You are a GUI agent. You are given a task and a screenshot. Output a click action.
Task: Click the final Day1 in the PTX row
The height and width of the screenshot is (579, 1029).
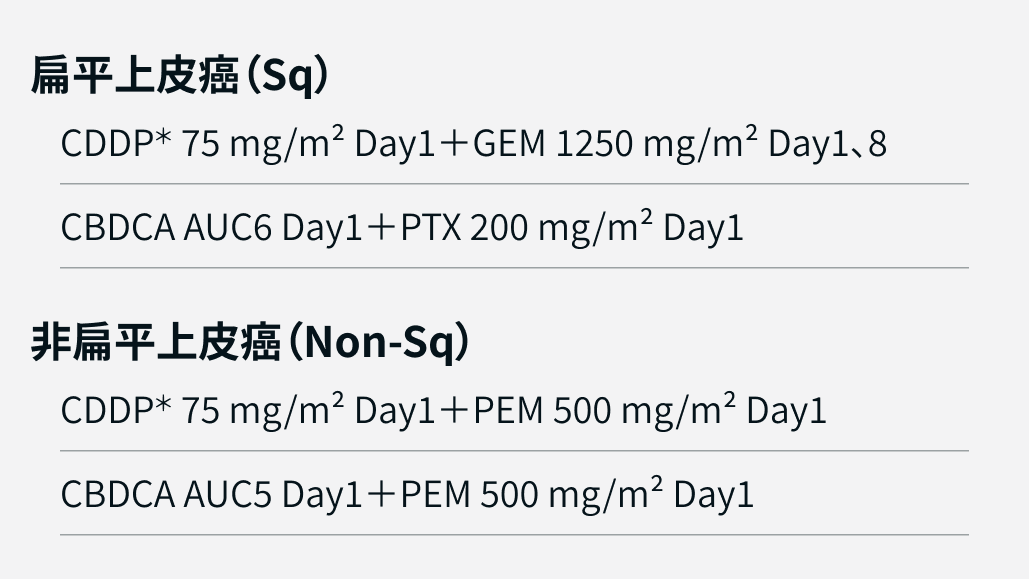pyautogui.click(x=704, y=228)
